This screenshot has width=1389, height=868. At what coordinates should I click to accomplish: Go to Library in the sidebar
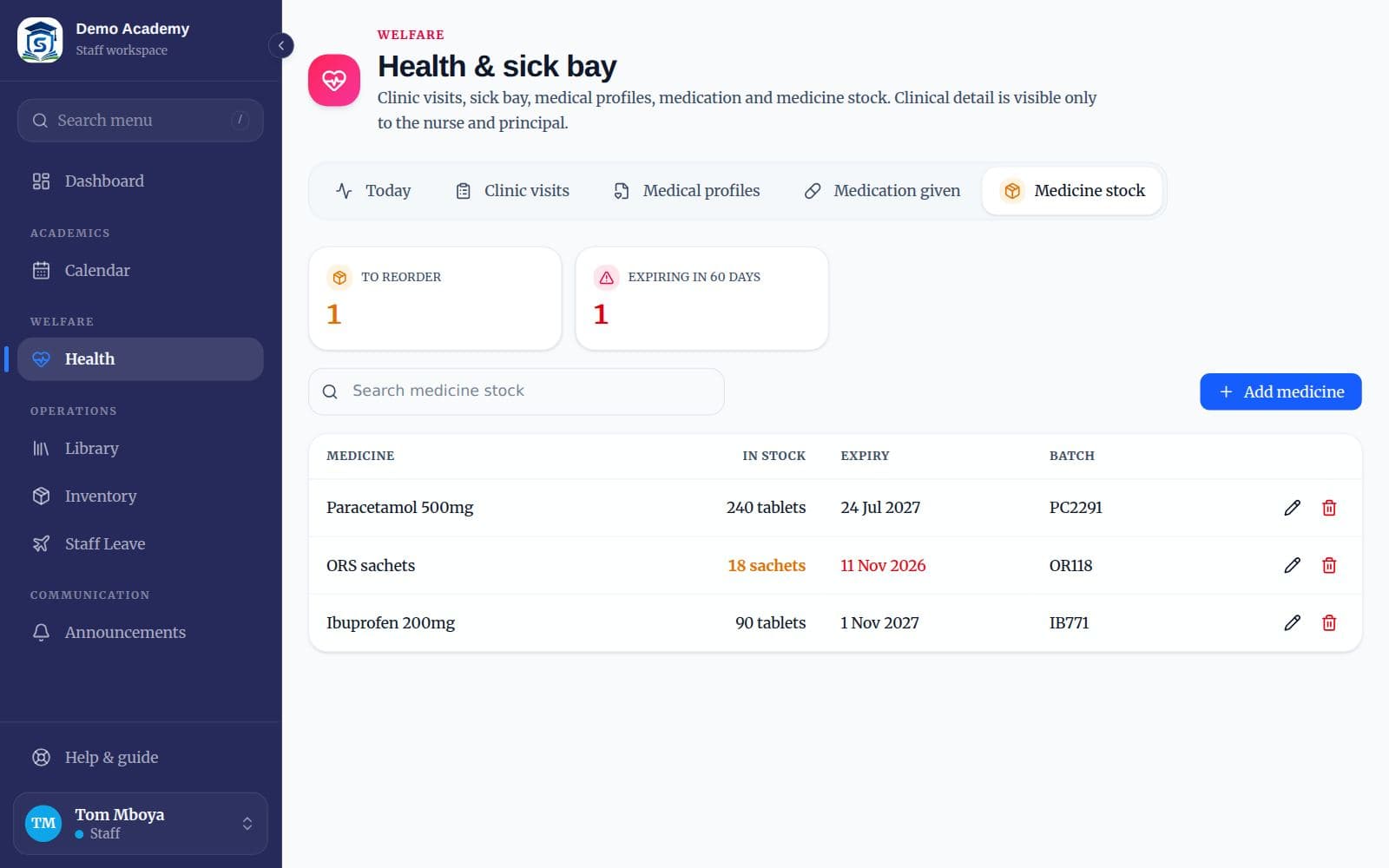click(x=140, y=449)
